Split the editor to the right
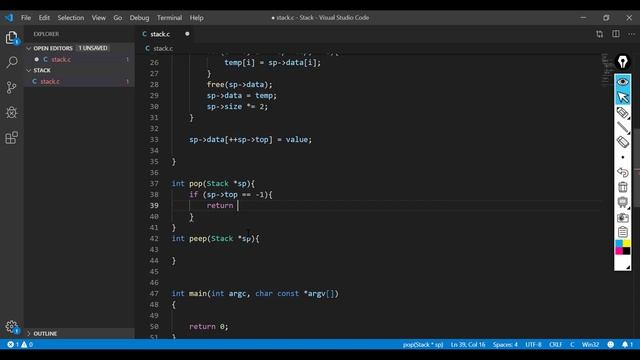The height and width of the screenshot is (360, 640). 616,34
